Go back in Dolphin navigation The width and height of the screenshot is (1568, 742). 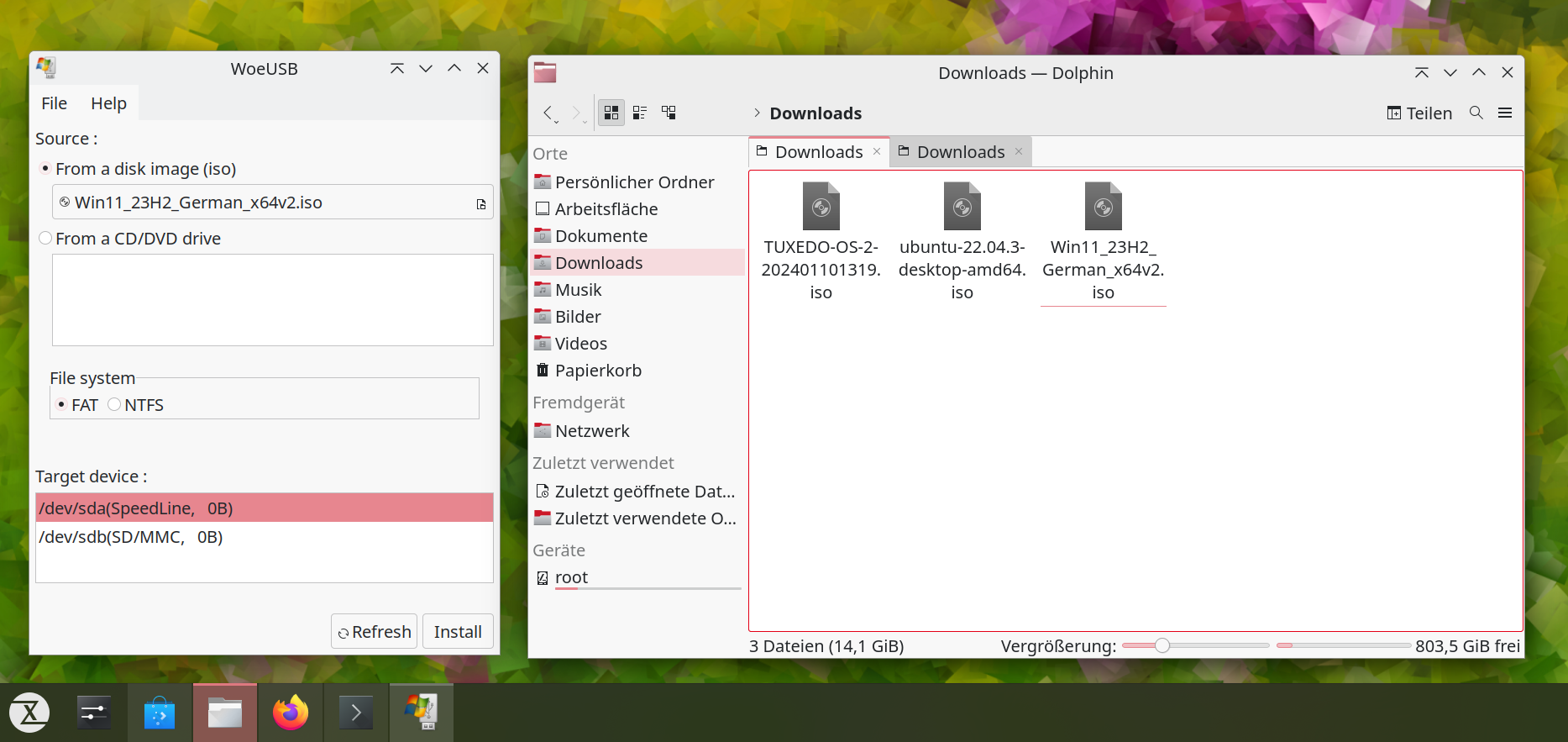point(548,113)
